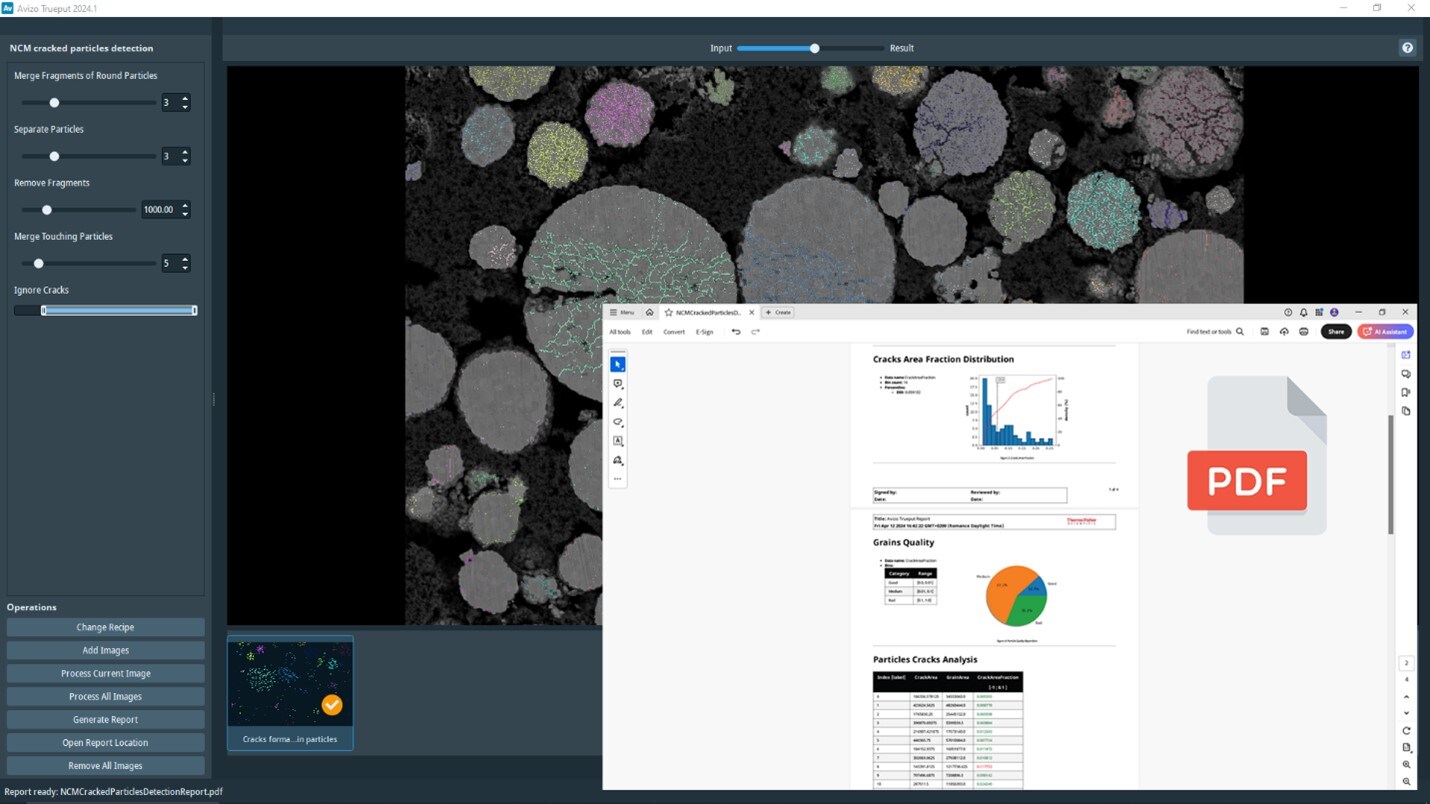
Task: Click the Generate Report button
Action: coord(105,719)
